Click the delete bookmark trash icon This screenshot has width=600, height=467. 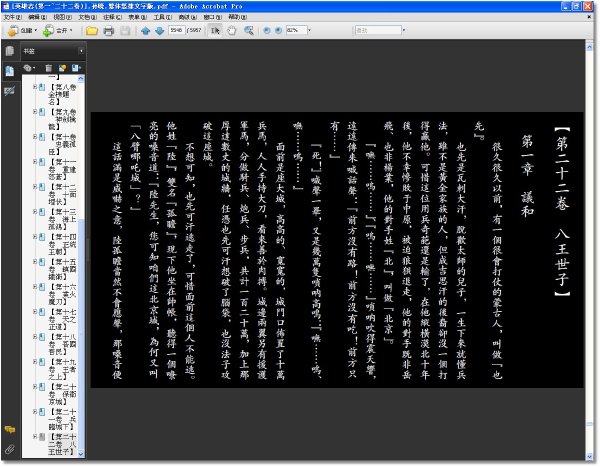[x=48, y=68]
